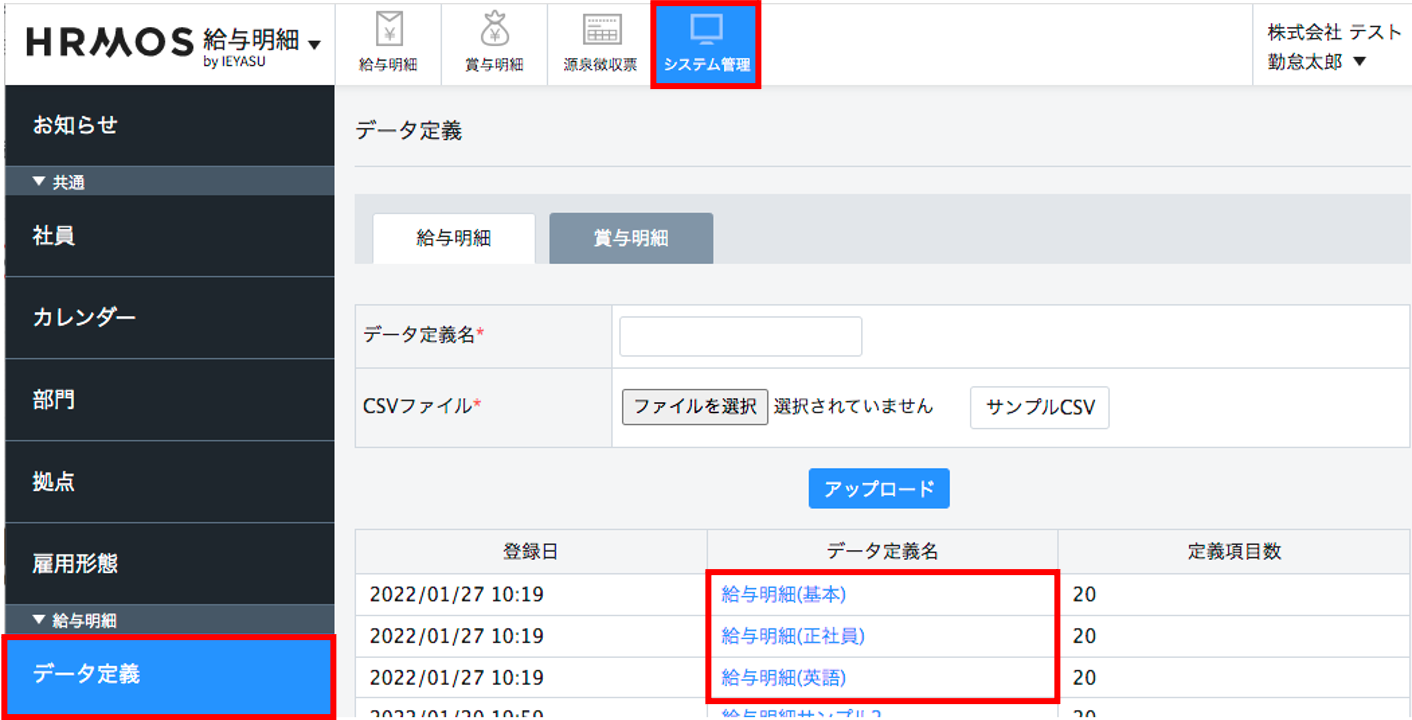Open the 給与明細 toolbar icon
This screenshot has height=720, width=1412.
[x=389, y=43]
